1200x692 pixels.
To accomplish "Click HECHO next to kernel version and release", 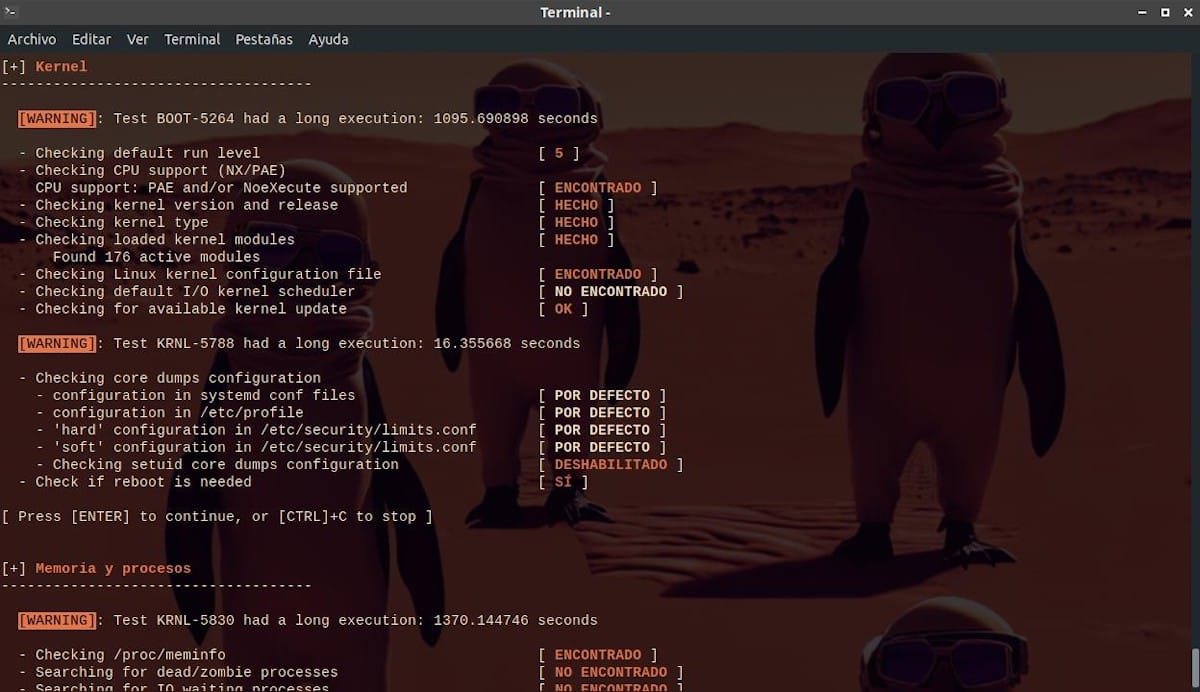I will (x=576, y=205).
